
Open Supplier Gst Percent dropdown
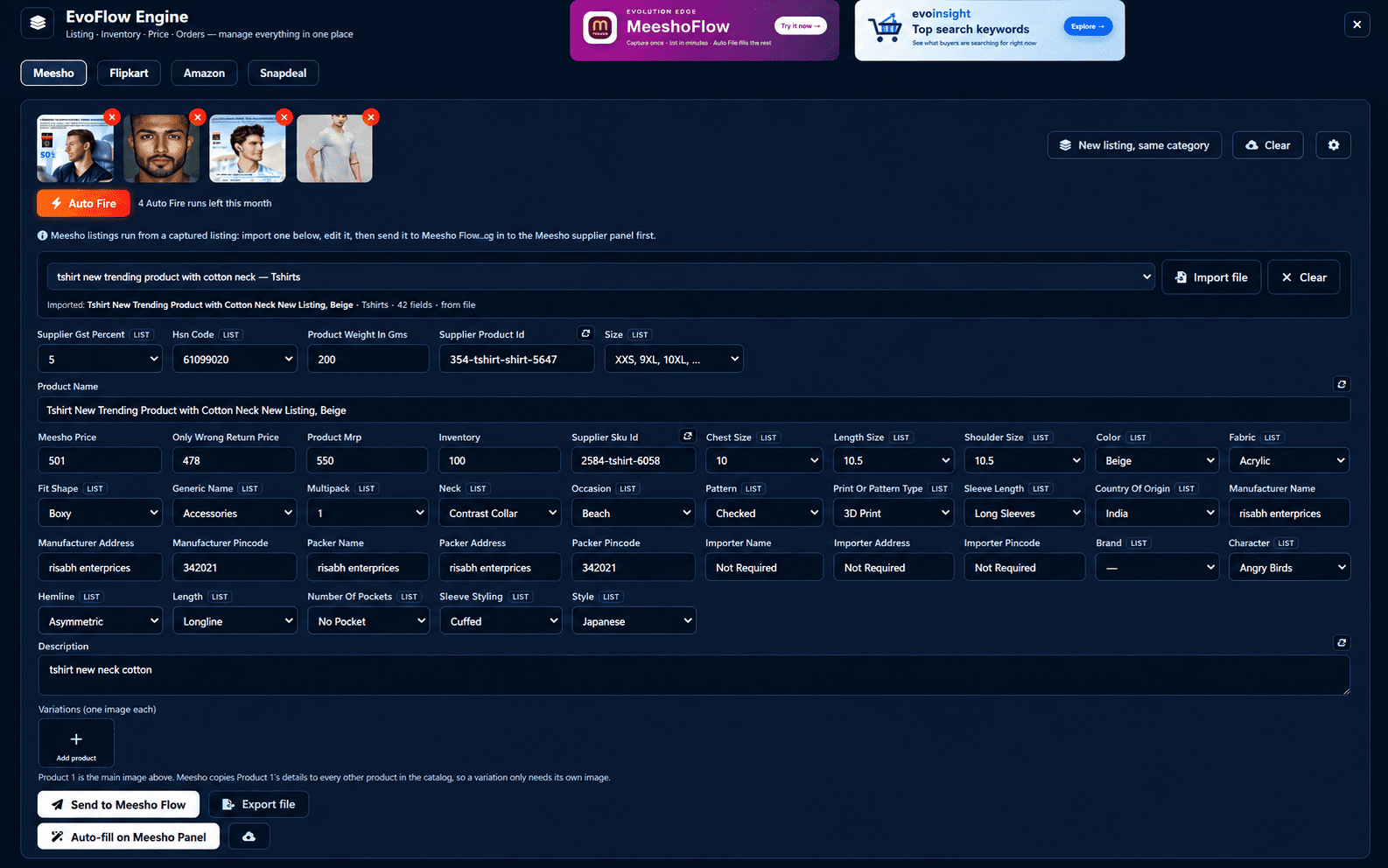pyautogui.click(x=100, y=359)
